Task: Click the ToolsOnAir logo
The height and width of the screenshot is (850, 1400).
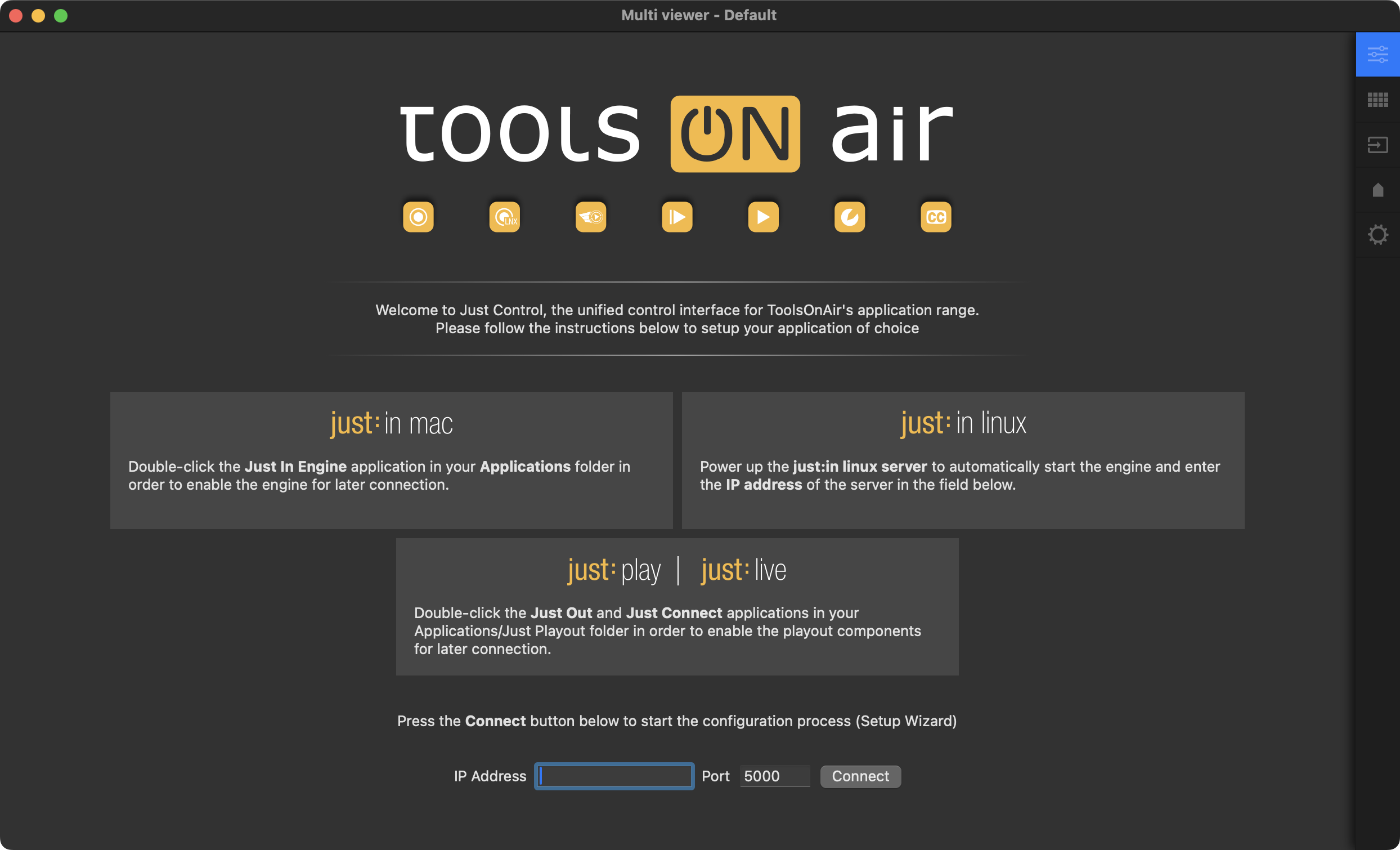Action: (677, 133)
